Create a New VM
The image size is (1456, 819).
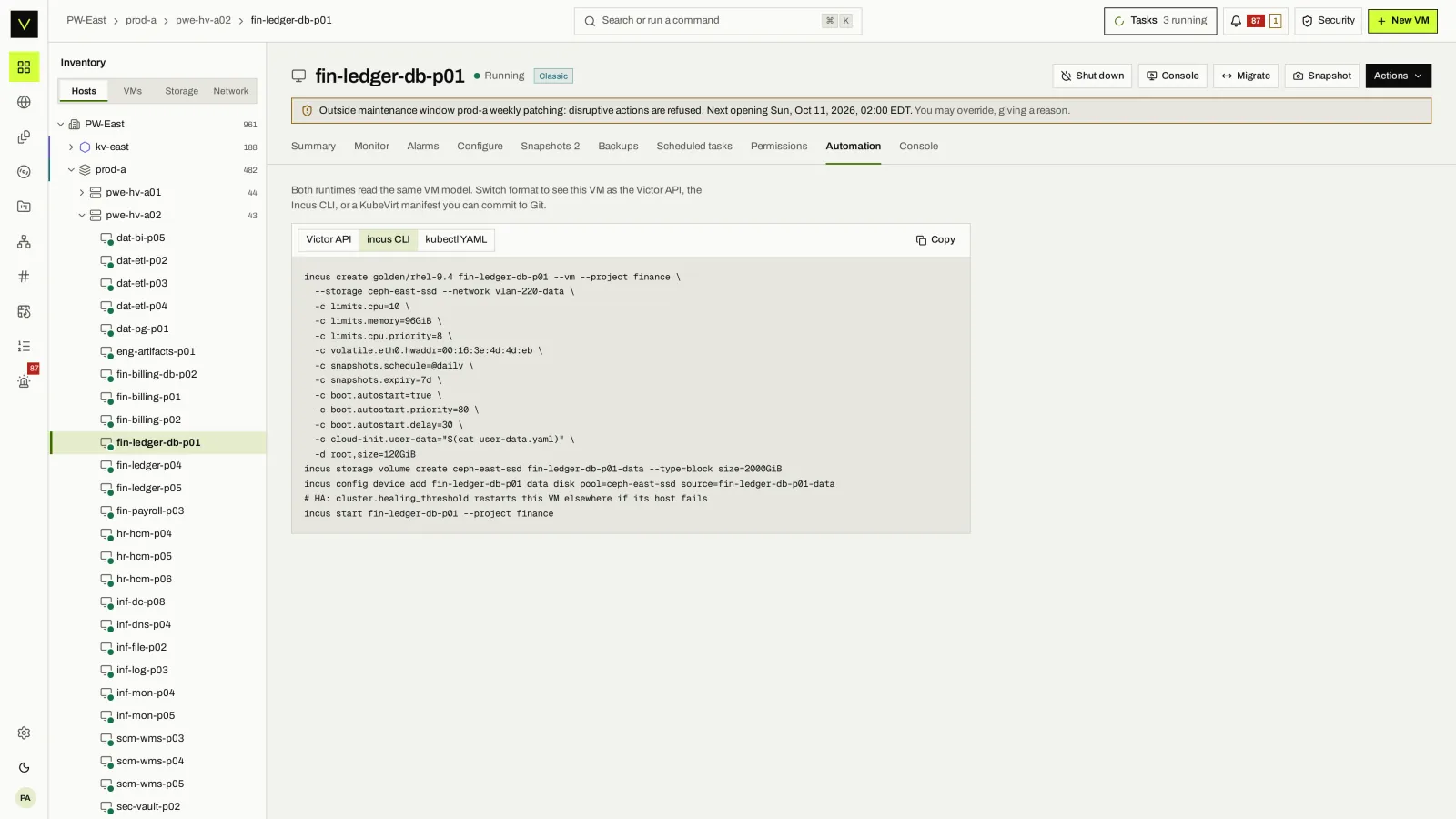point(1402,21)
